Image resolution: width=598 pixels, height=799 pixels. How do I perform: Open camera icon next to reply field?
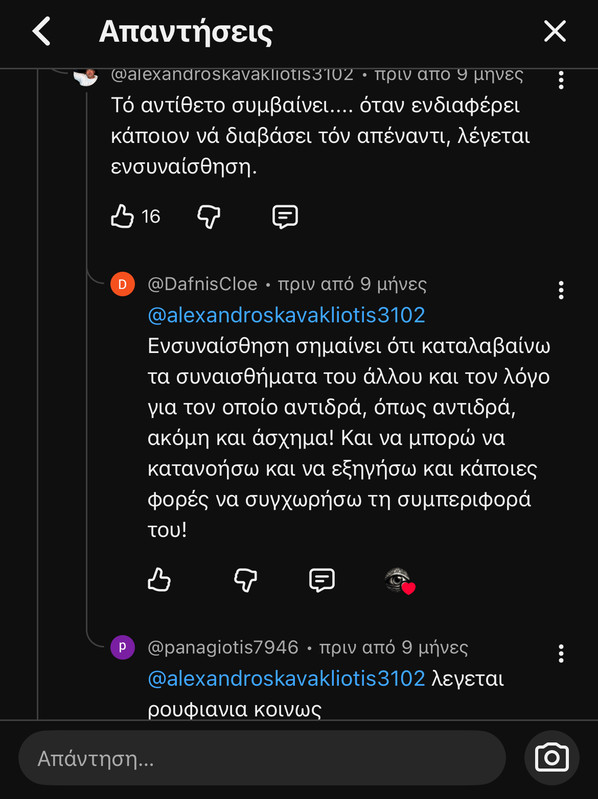click(x=552, y=758)
